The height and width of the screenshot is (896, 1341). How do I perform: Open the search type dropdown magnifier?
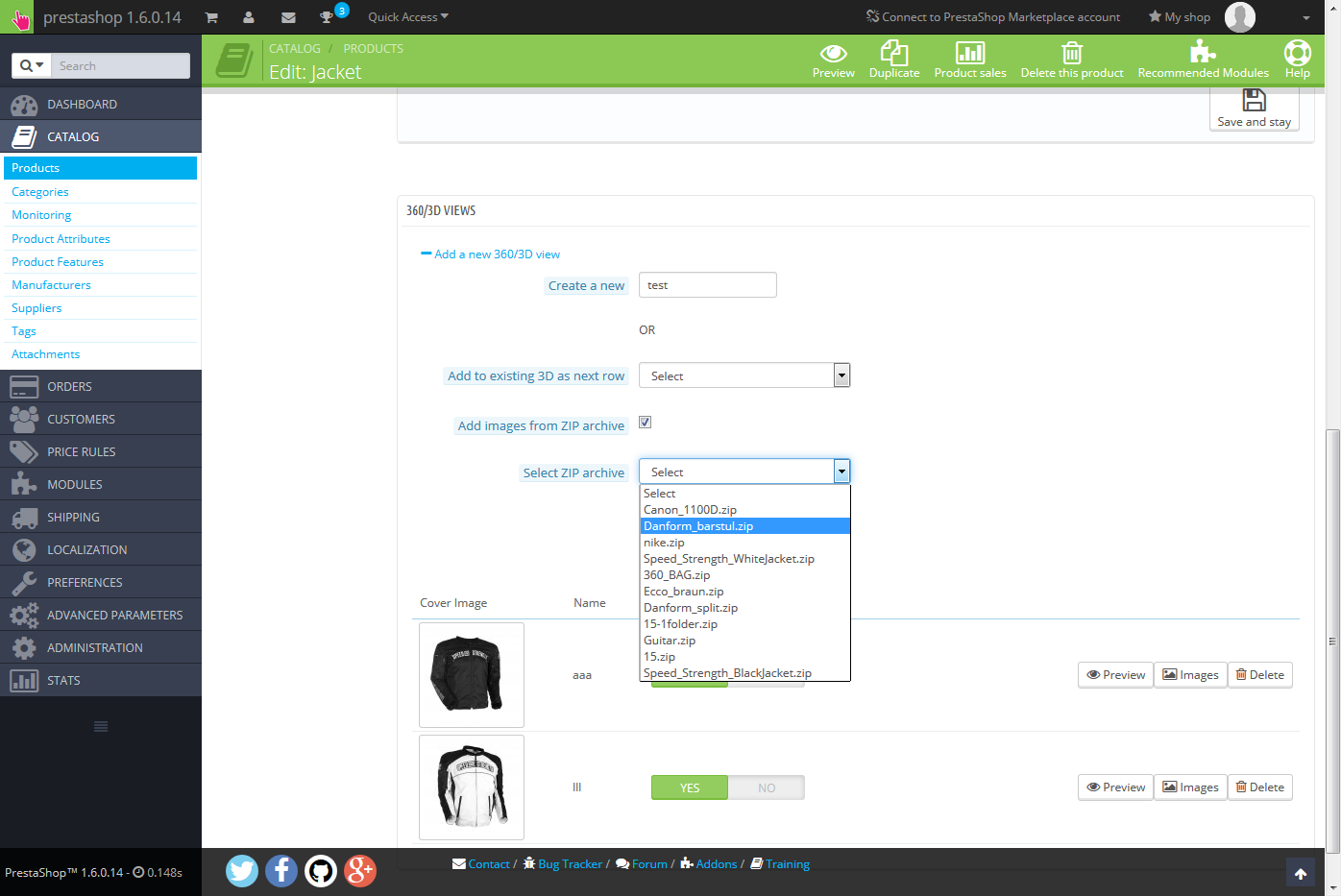point(32,65)
